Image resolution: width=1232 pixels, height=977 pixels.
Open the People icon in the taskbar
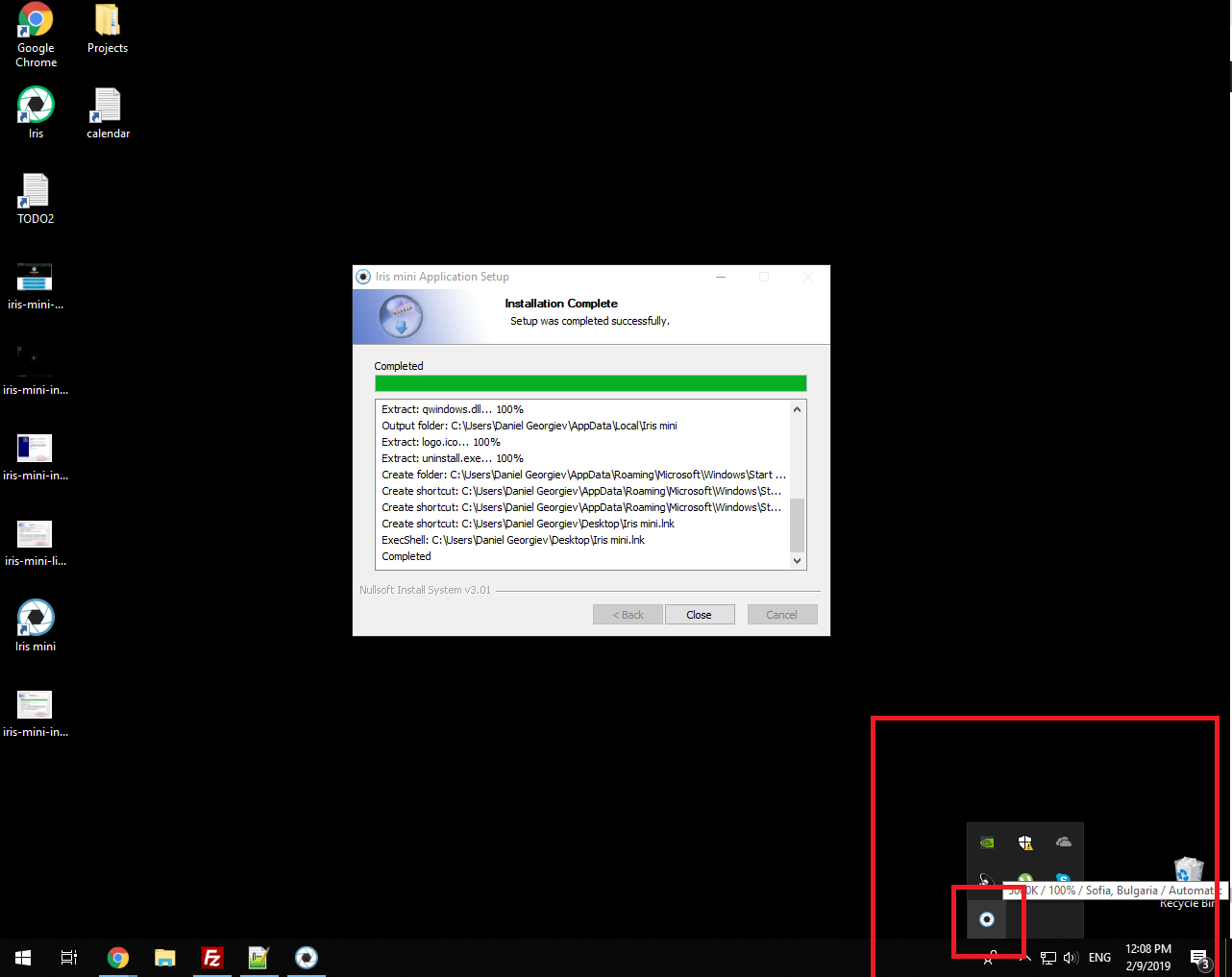990,958
